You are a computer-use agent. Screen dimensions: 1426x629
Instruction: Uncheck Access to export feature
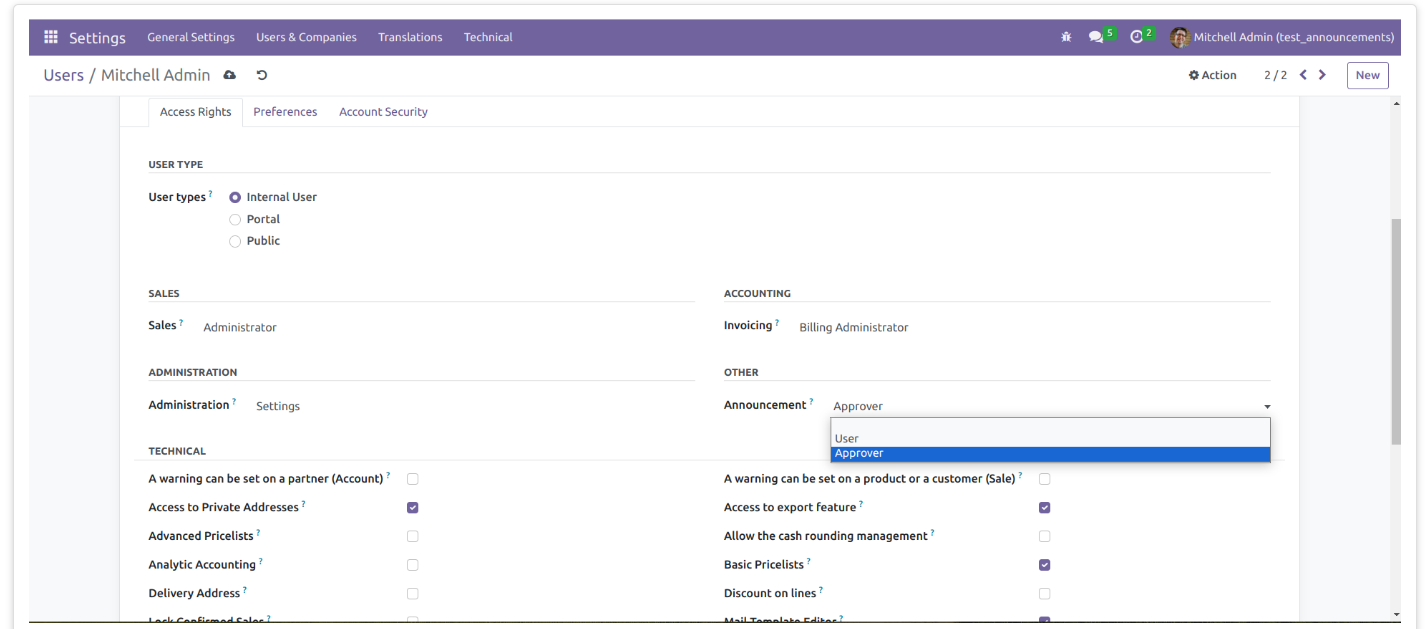[1045, 508]
